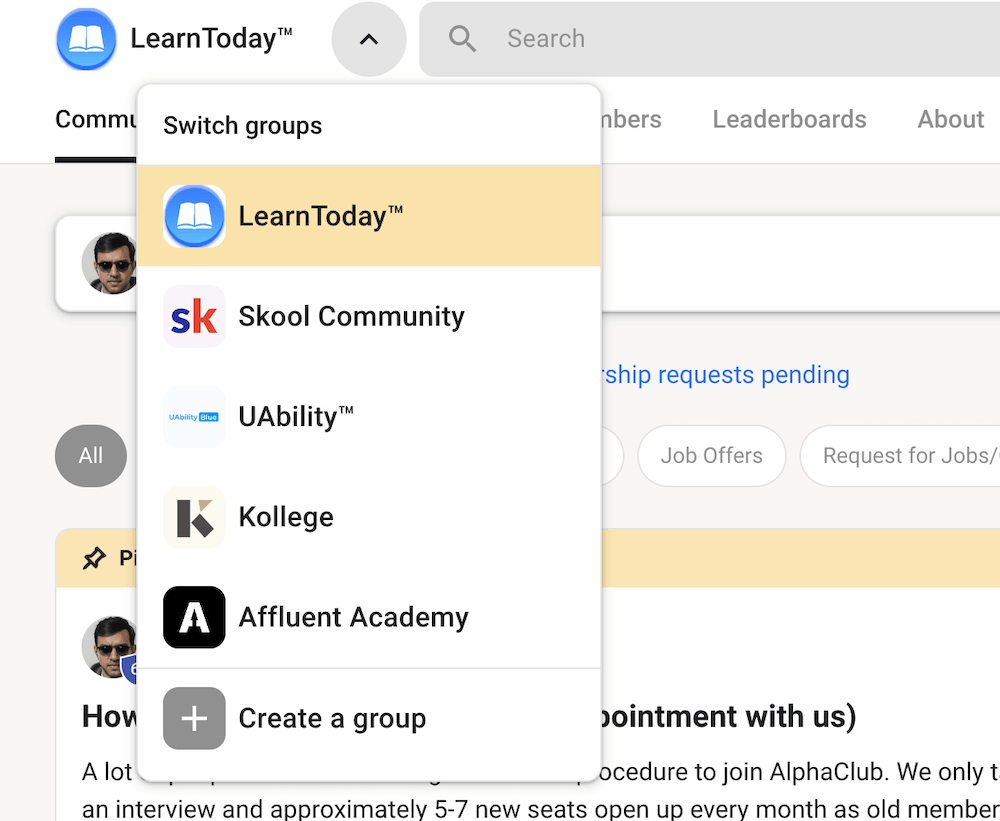Open the Leaderboards tab
Screen dimensions: 1000x821
[x=789, y=119]
